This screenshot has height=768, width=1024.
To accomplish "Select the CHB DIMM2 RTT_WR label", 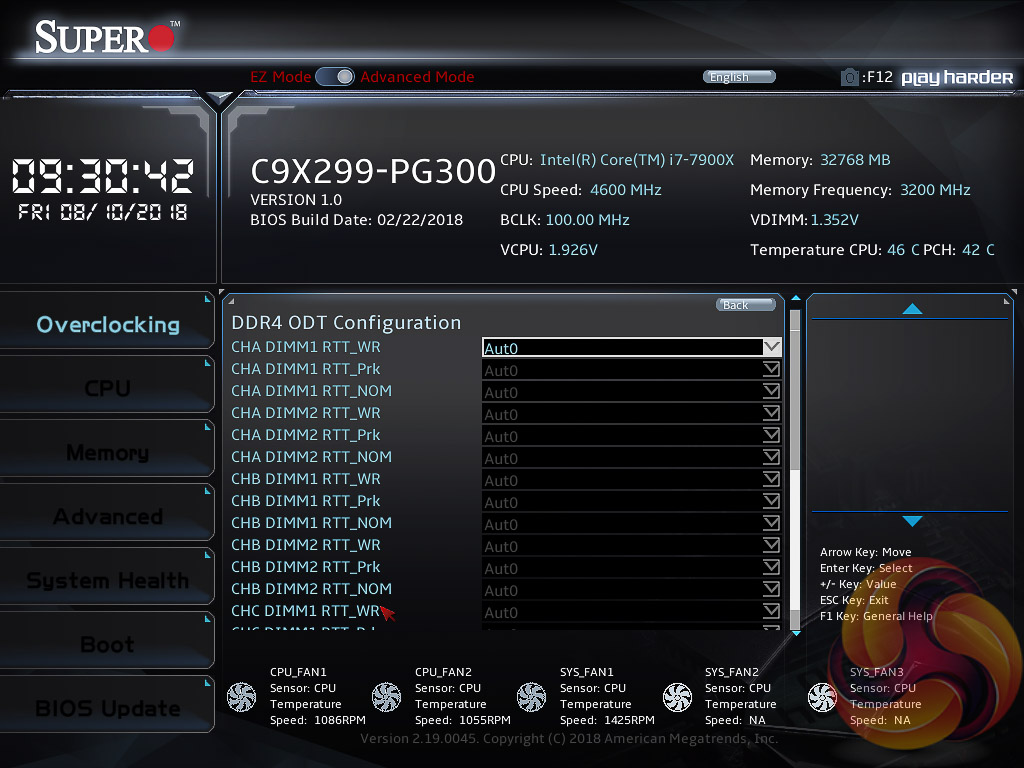I will pos(306,545).
